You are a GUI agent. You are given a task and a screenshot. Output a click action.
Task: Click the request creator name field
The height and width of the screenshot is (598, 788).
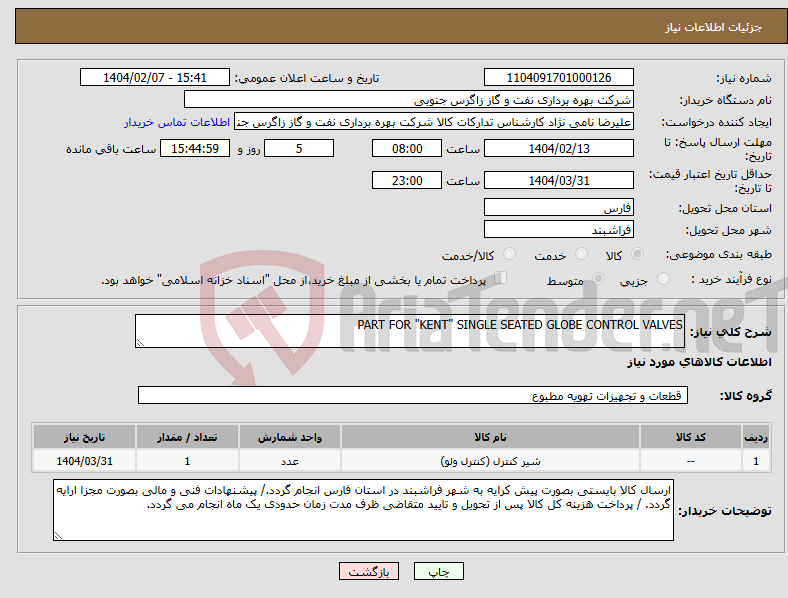click(434, 122)
